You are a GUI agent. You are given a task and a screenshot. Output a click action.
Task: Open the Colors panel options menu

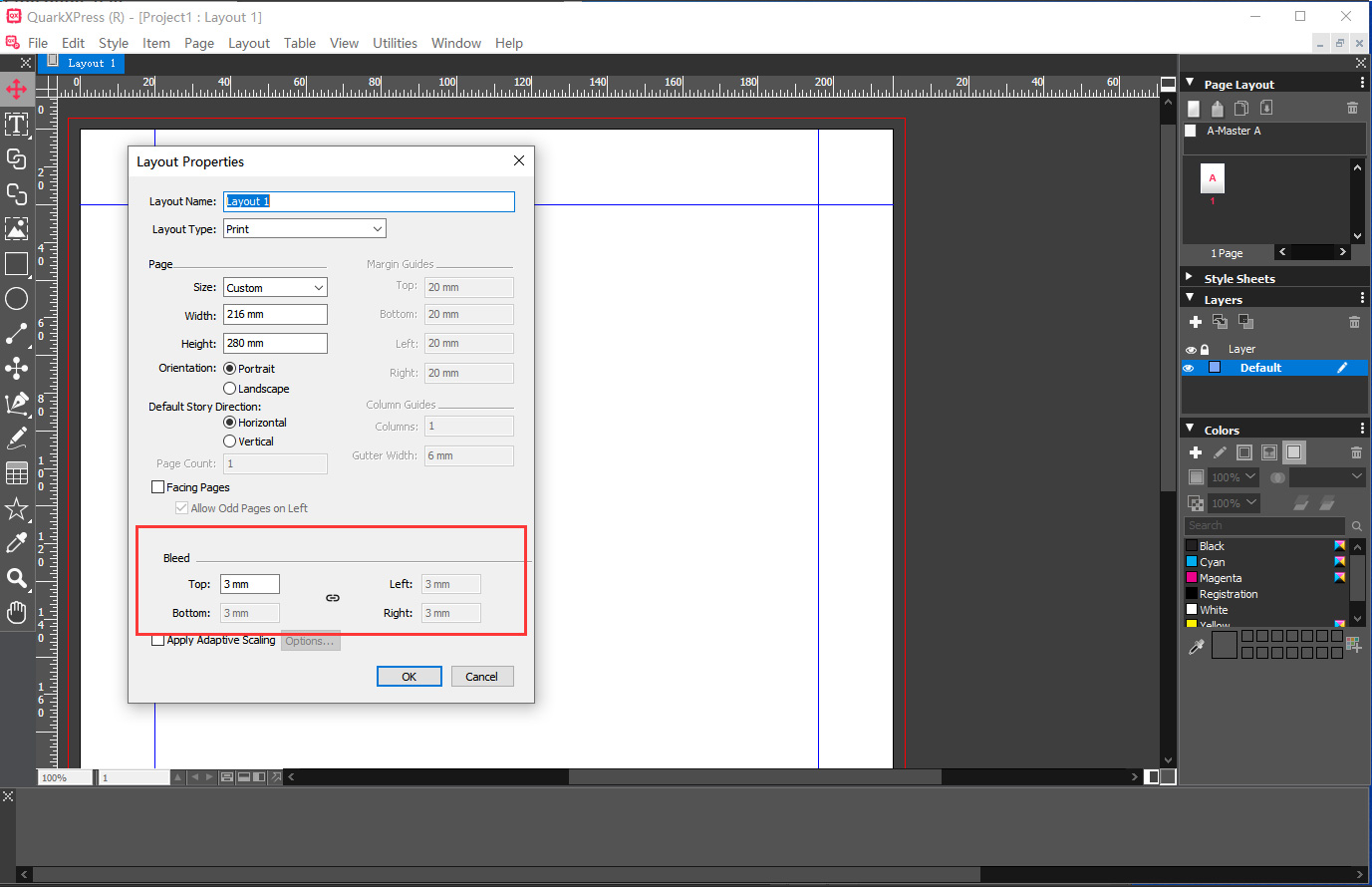(x=1362, y=430)
